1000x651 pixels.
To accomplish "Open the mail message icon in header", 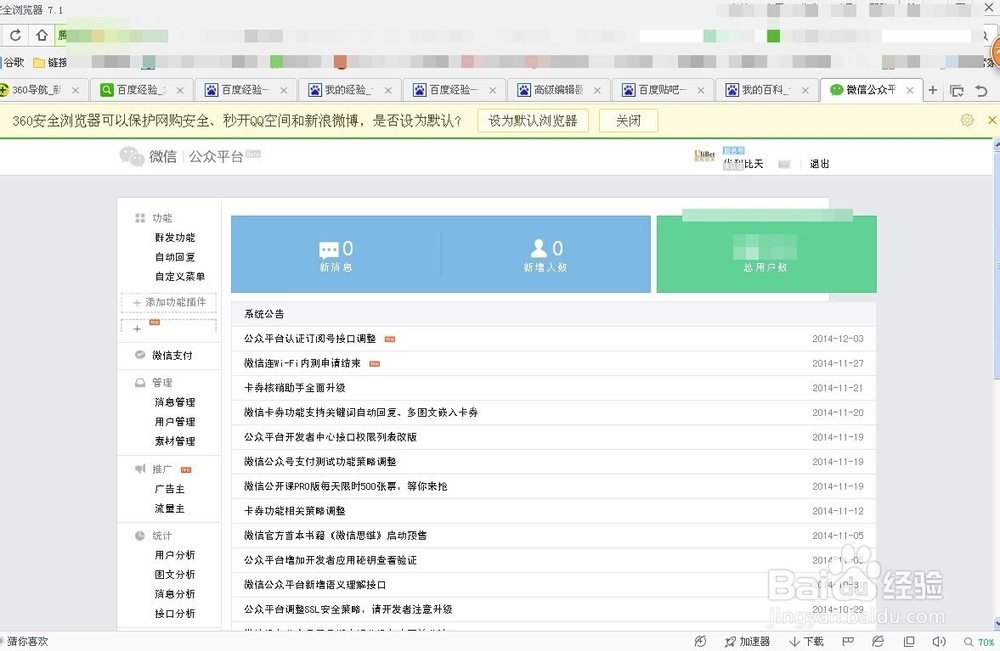I will (x=784, y=164).
